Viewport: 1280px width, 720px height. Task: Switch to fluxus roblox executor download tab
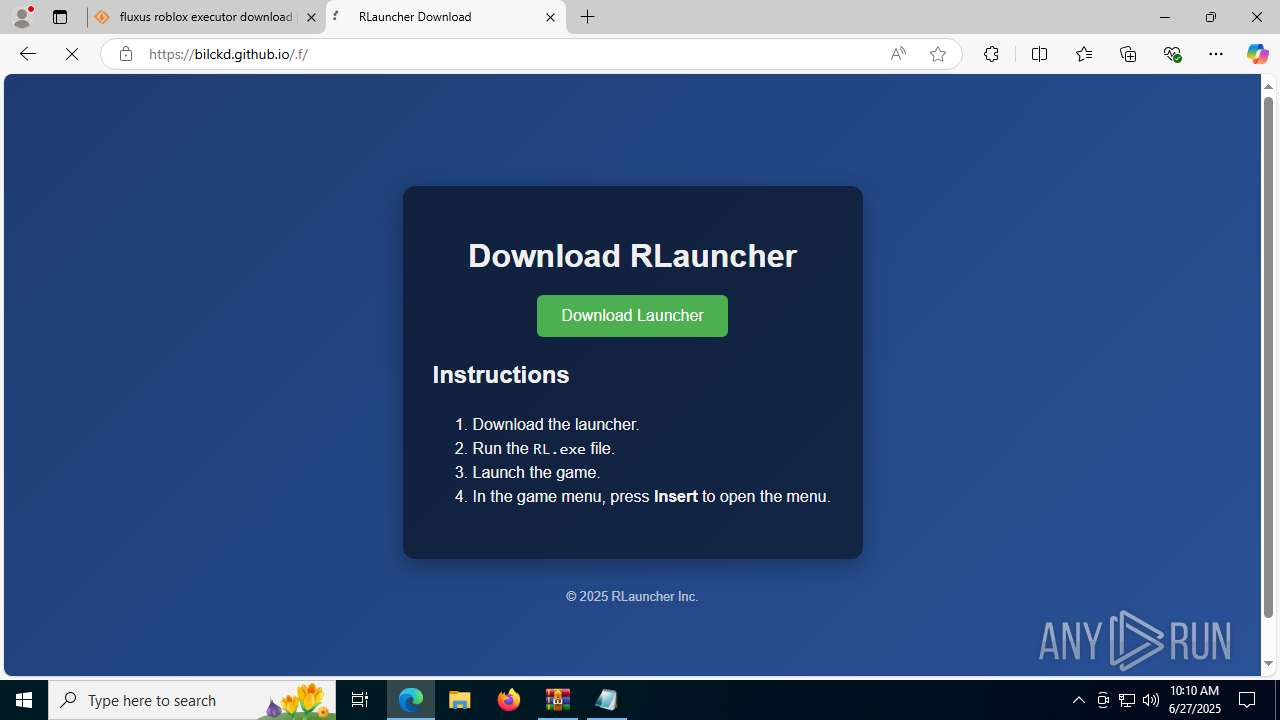pyautogui.click(x=205, y=17)
